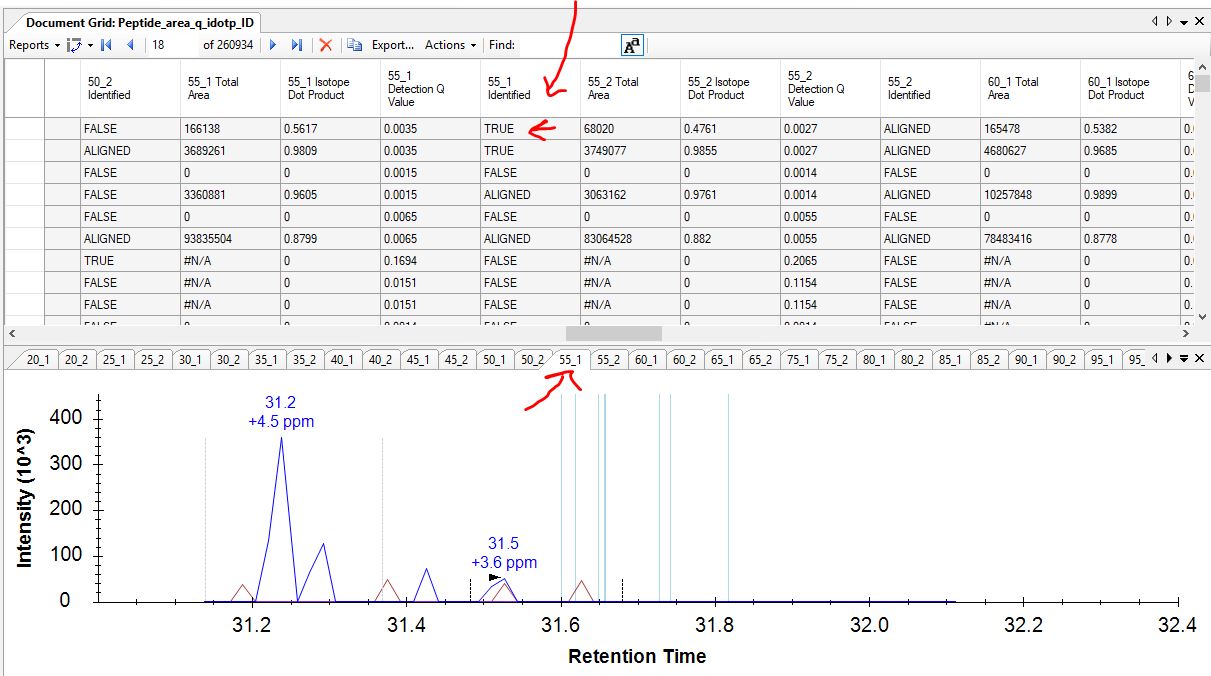This screenshot has width=1211, height=676.
Task: Go to the first grid record
Action: (106, 45)
